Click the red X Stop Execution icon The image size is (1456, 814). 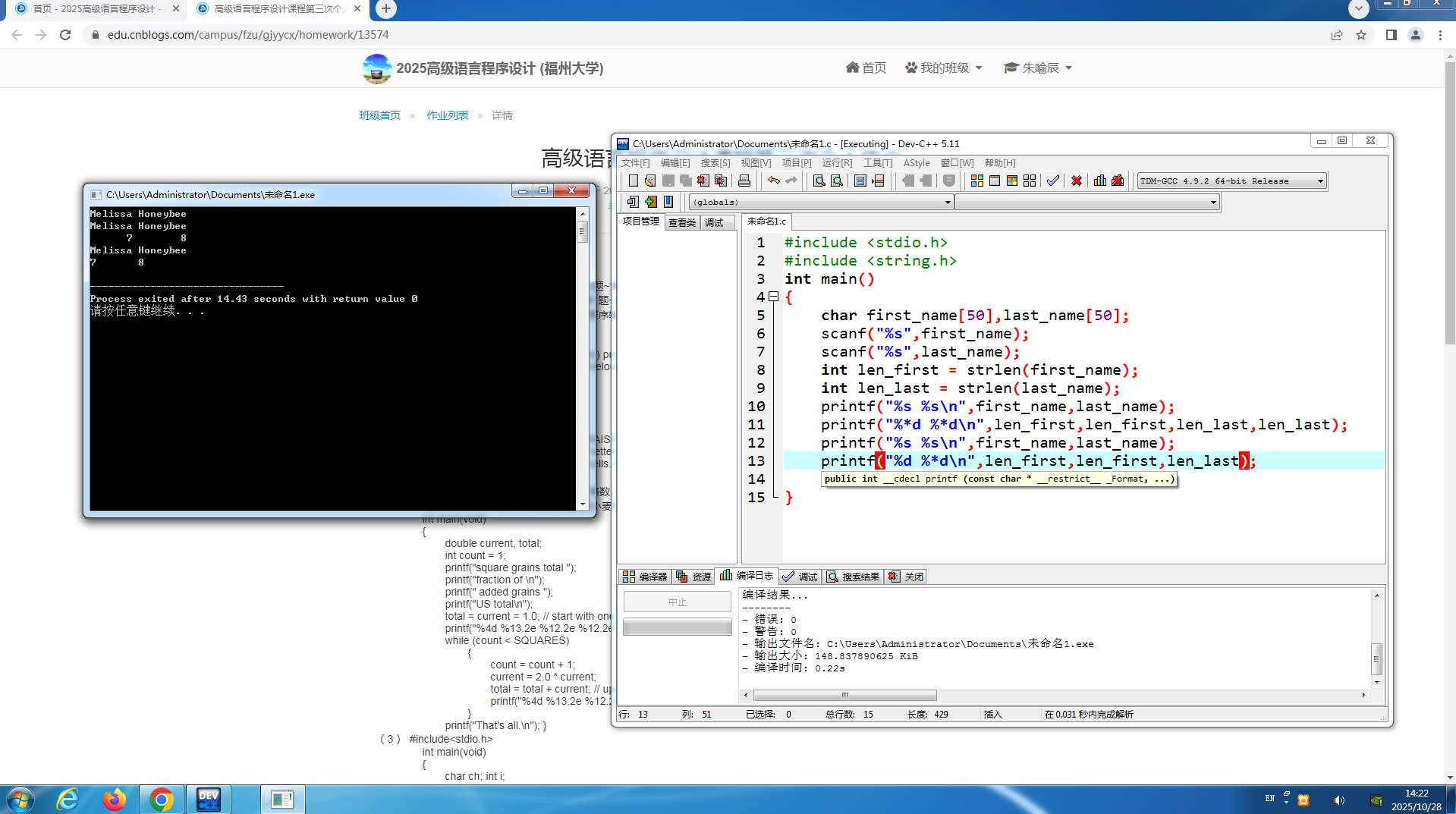[x=1077, y=181]
